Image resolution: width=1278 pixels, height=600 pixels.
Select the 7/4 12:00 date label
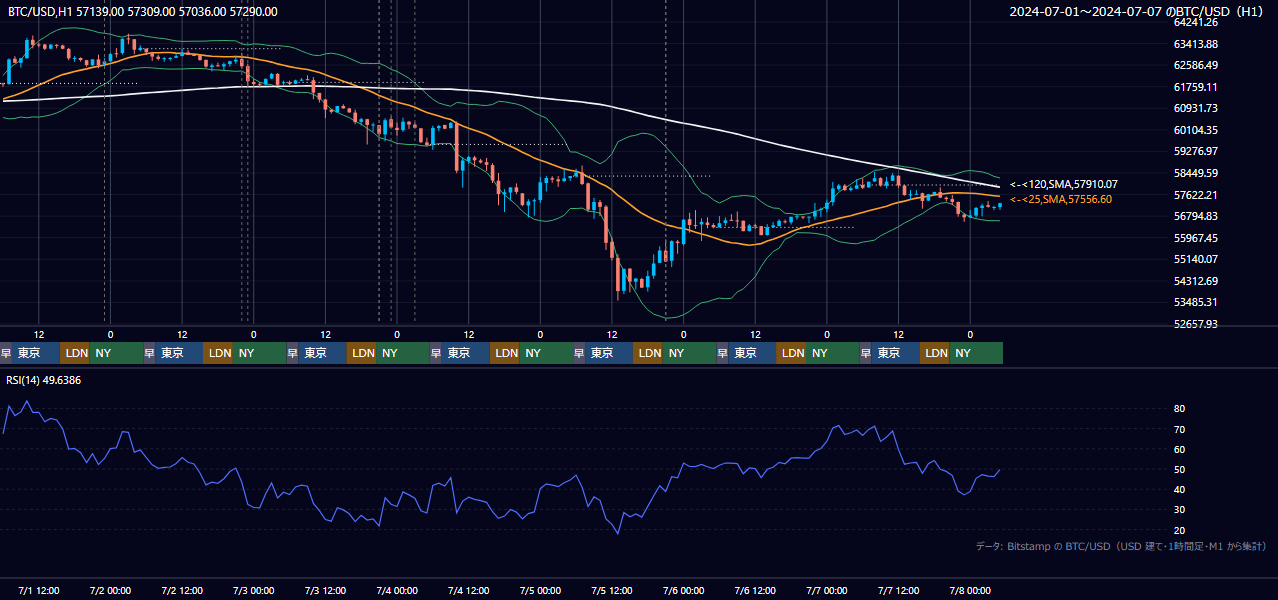469,590
